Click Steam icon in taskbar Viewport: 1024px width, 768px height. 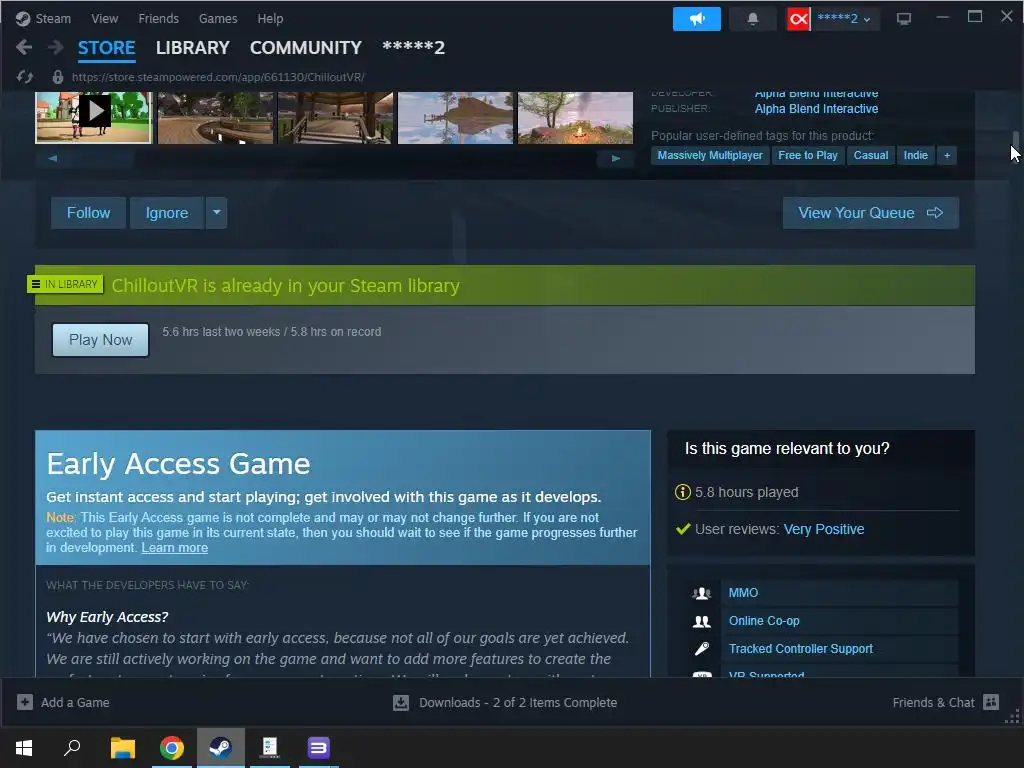221,748
